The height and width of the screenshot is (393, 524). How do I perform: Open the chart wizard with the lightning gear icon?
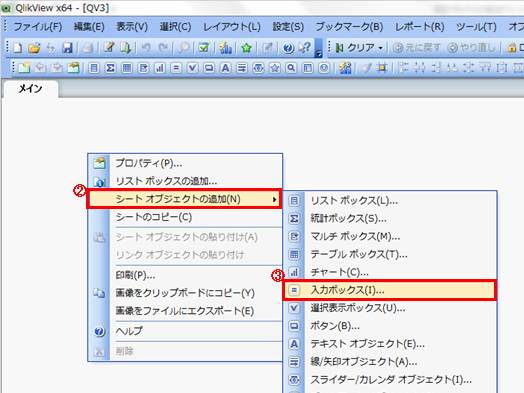(345, 68)
